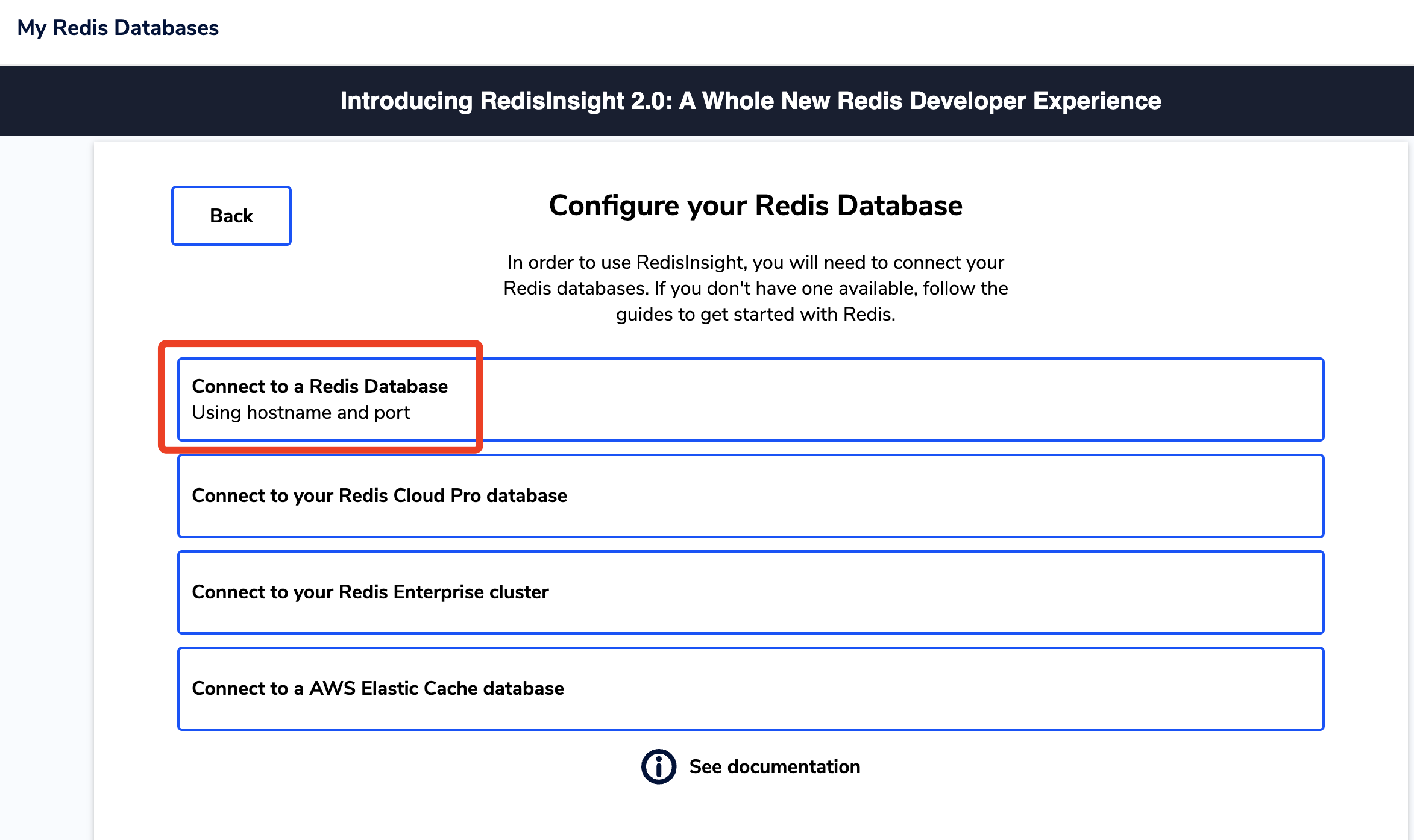
Task: Select Connect to a Redis Database option
Action: click(x=750, y=400)
